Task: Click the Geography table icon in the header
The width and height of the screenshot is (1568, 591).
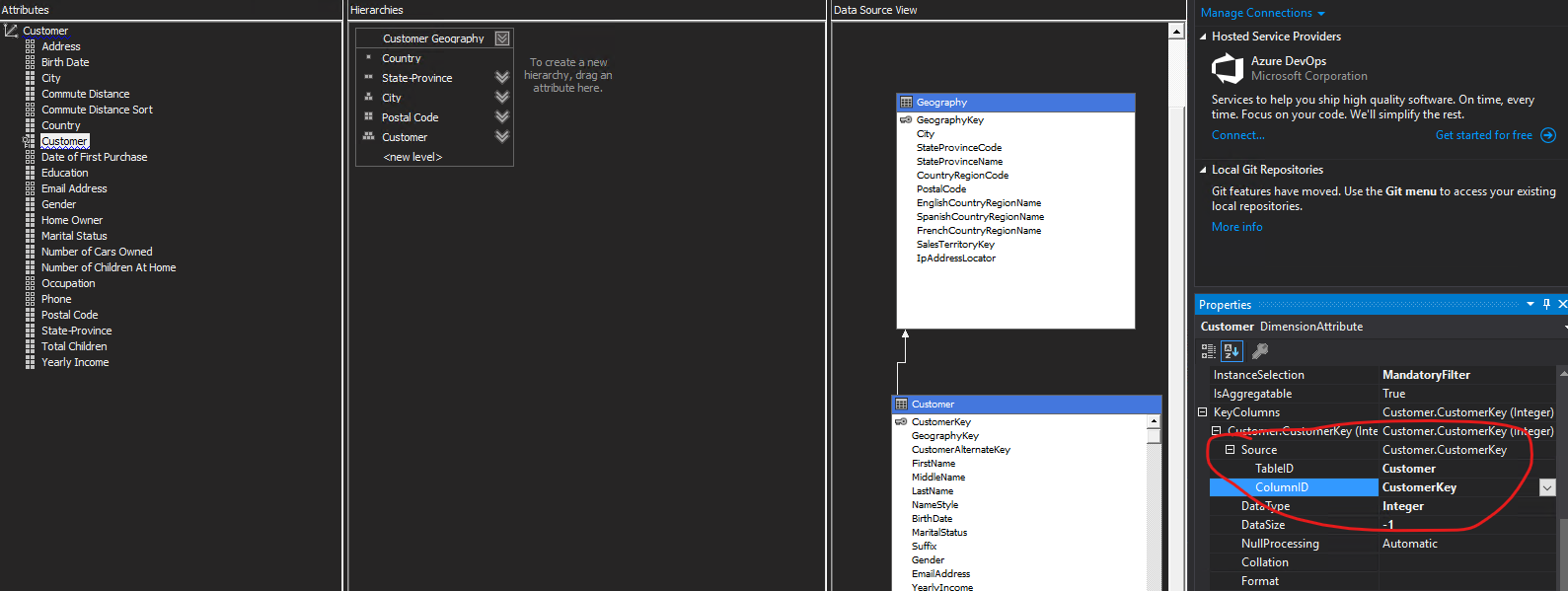Action: (906, 102)
